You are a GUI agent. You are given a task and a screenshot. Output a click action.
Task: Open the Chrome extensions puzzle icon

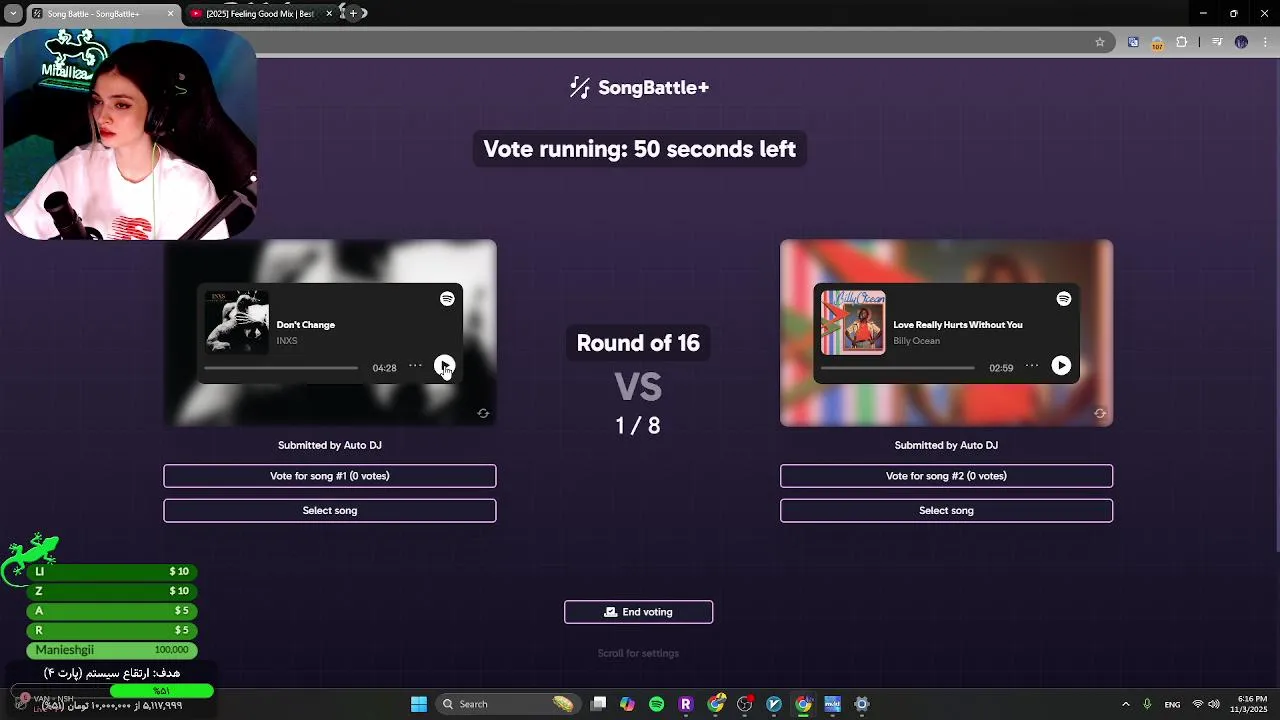pos(1182,42)
